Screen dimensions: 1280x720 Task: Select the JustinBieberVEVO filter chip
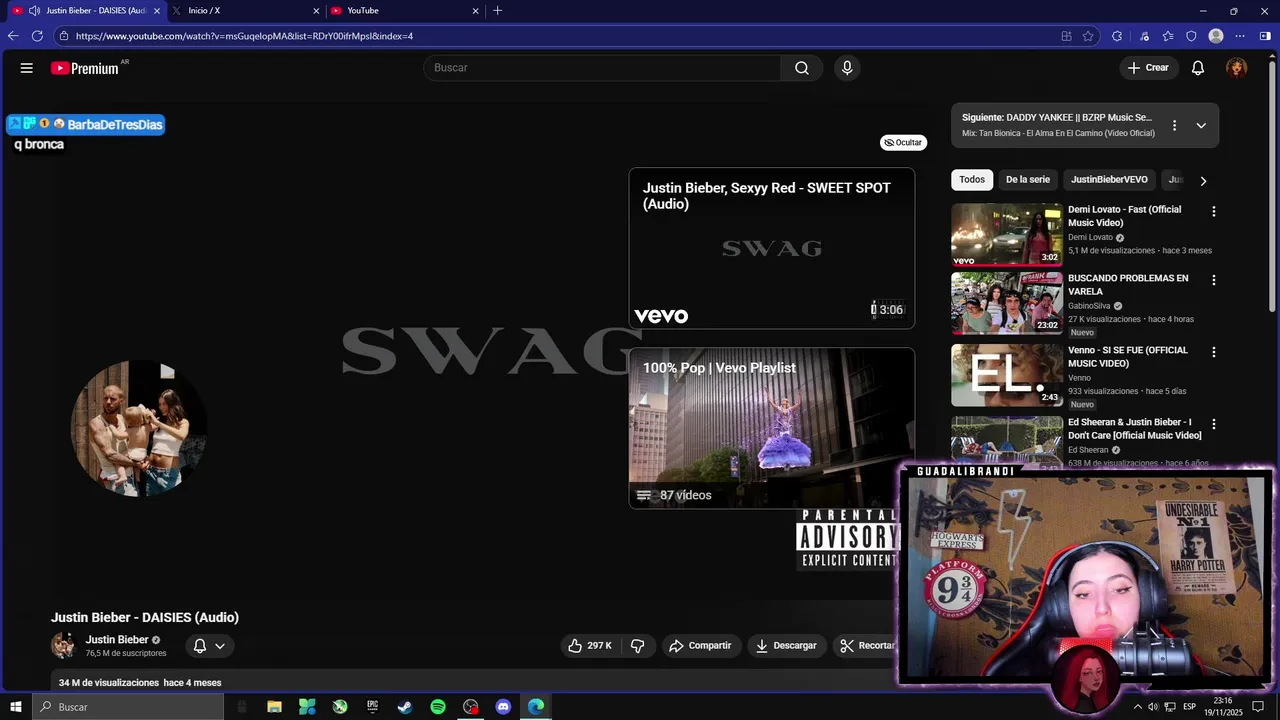coord(1109,180)
